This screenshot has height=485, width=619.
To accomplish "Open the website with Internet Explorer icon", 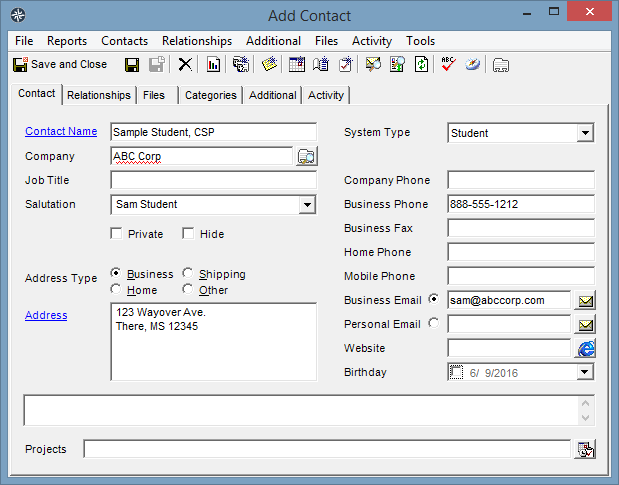I will pyautogui.click(x=585, y=349).
